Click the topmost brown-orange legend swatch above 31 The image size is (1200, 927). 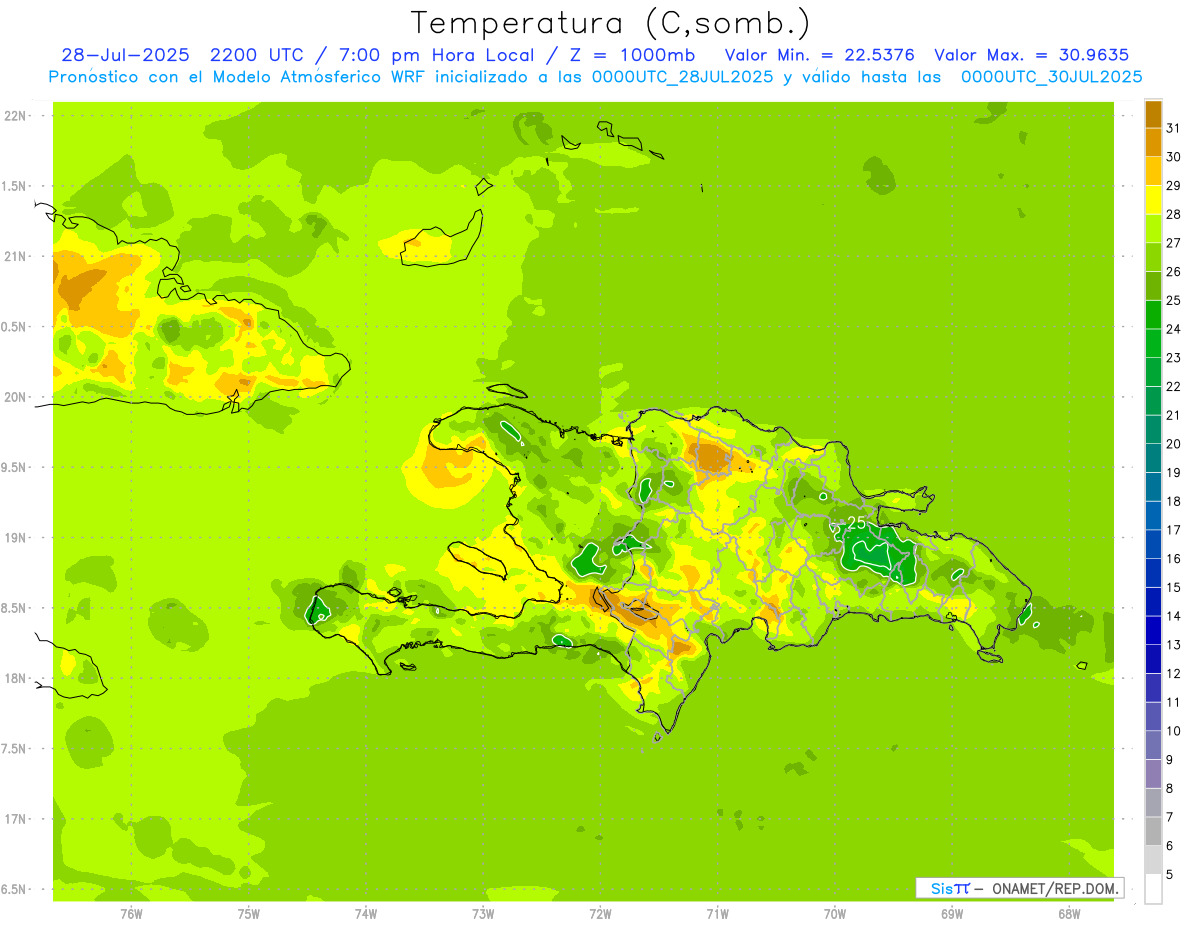click(x=1154, y=113)
